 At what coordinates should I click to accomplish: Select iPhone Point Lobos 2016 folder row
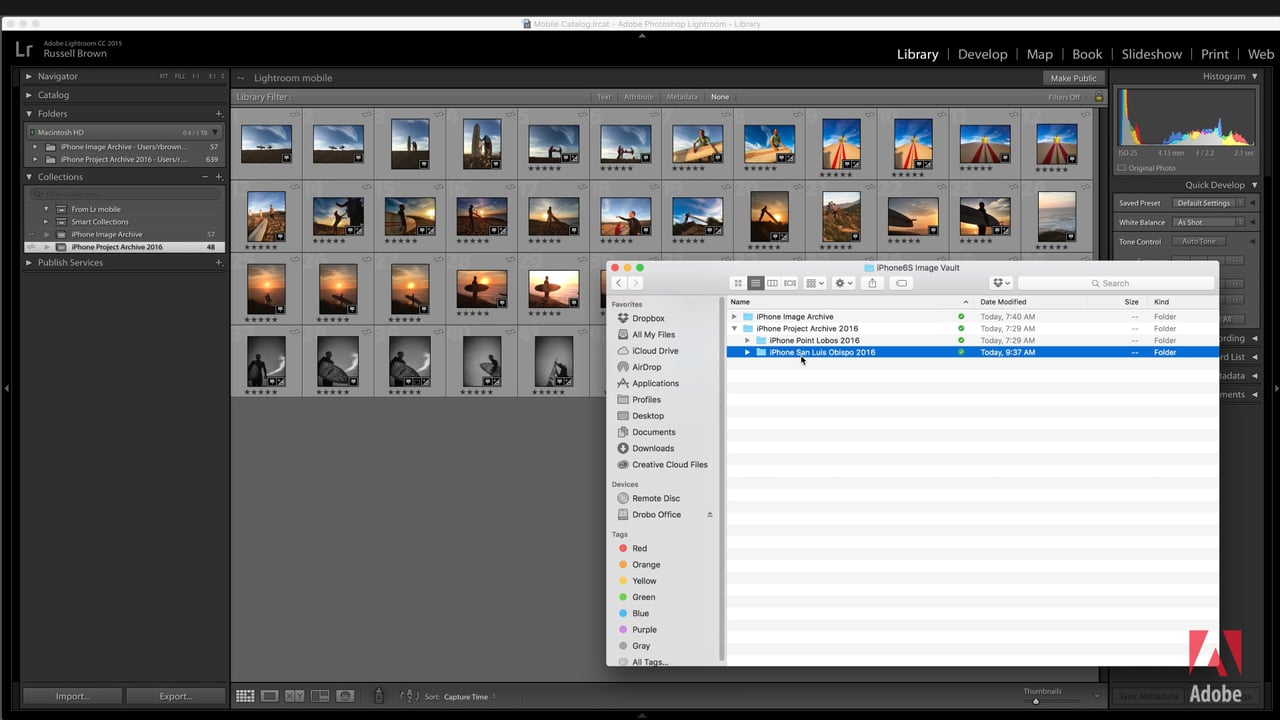972,341
